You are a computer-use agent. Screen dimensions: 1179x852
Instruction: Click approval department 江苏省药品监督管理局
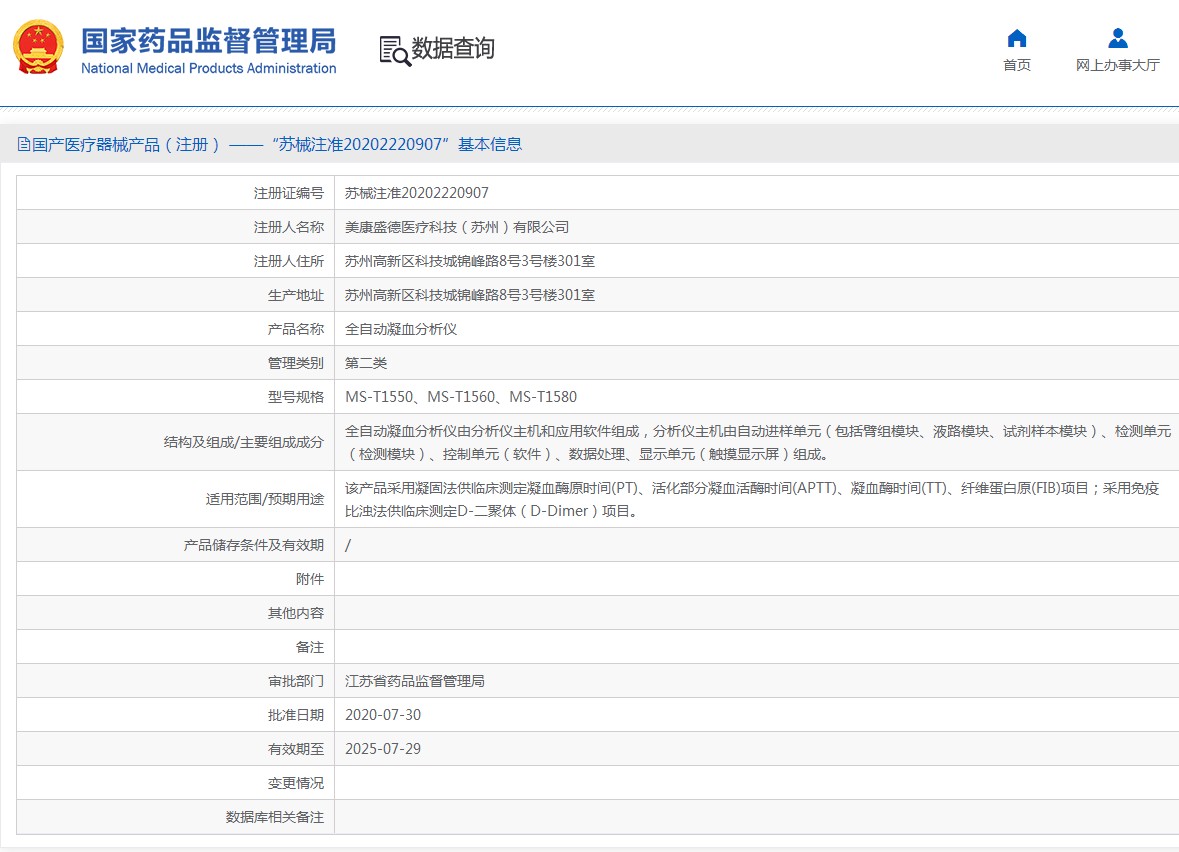(414, 681)
